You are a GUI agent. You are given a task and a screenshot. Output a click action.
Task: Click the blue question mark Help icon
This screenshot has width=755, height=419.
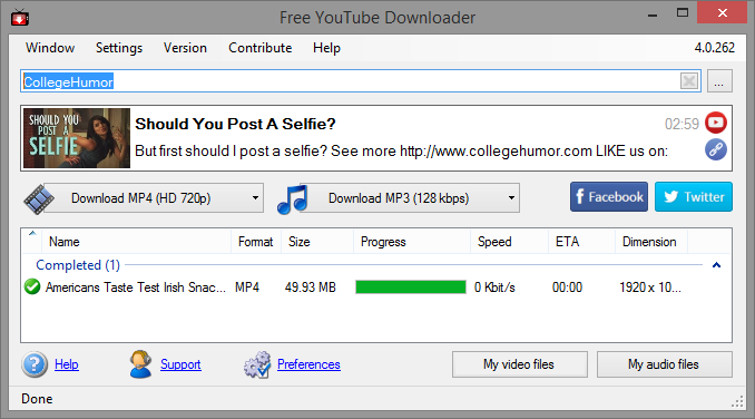pos(35,365)
